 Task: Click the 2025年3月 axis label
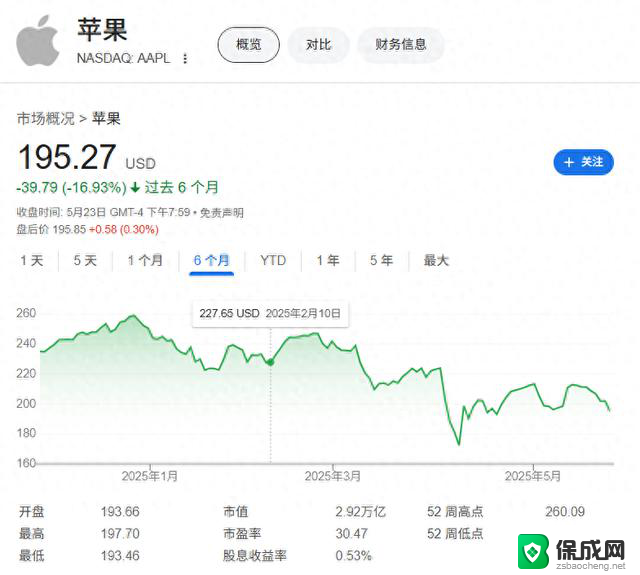click(333, 476)
